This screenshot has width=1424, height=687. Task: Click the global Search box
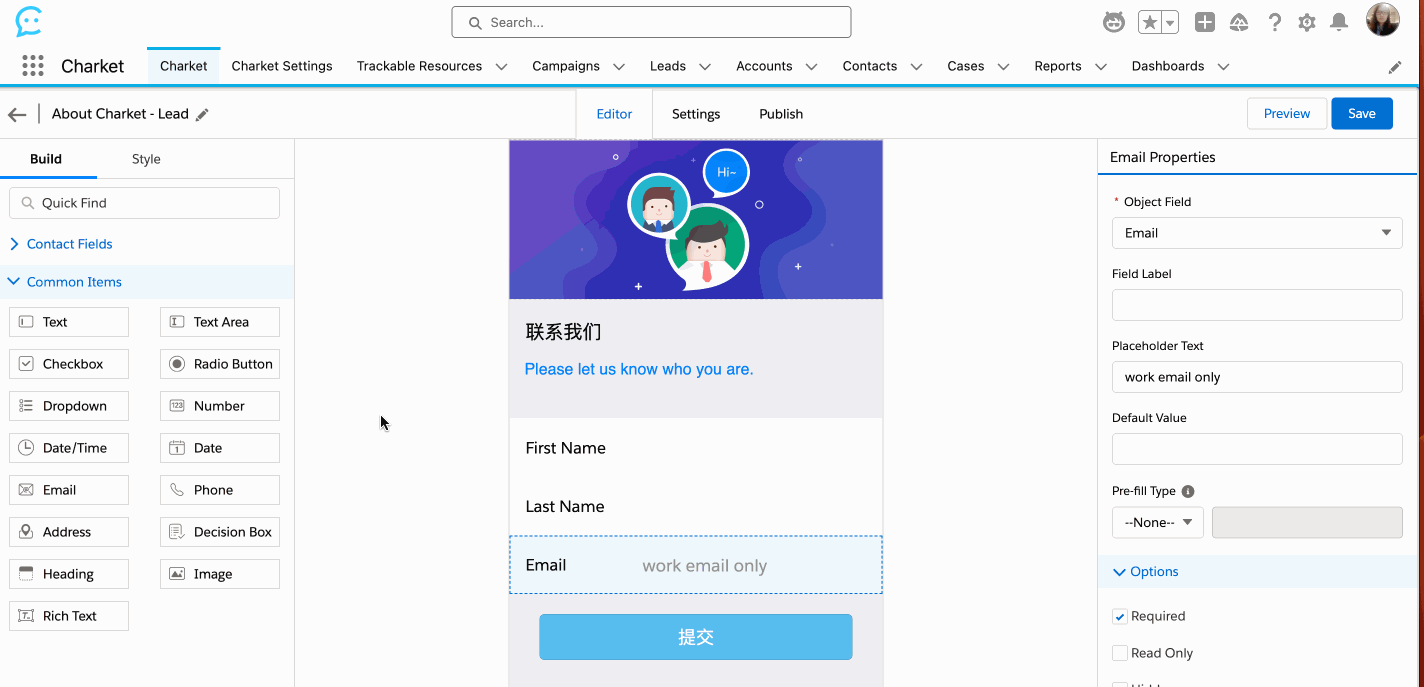pyautogui.click(x=651, y=22)
